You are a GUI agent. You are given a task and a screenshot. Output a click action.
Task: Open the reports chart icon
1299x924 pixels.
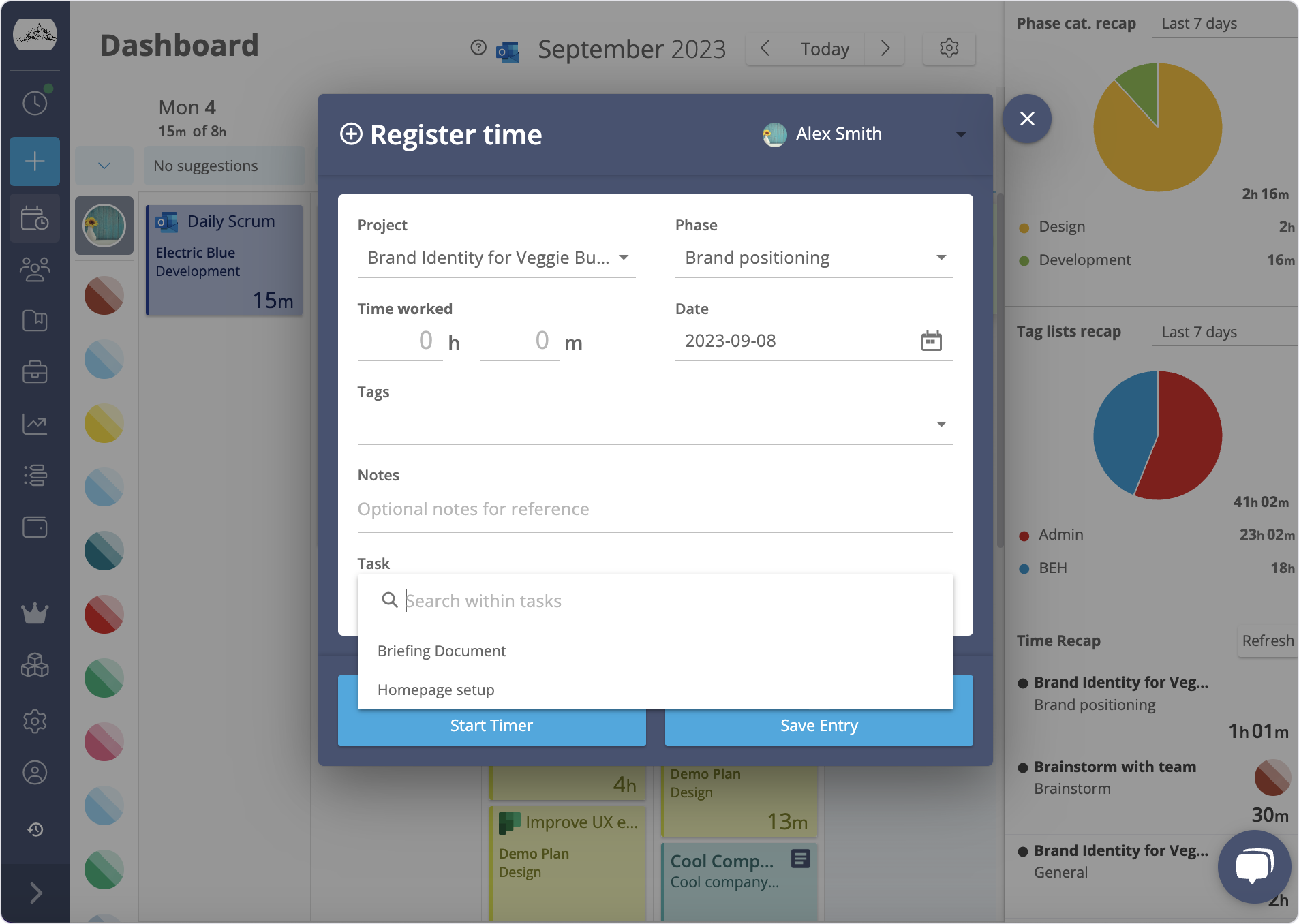coord(34,423)
